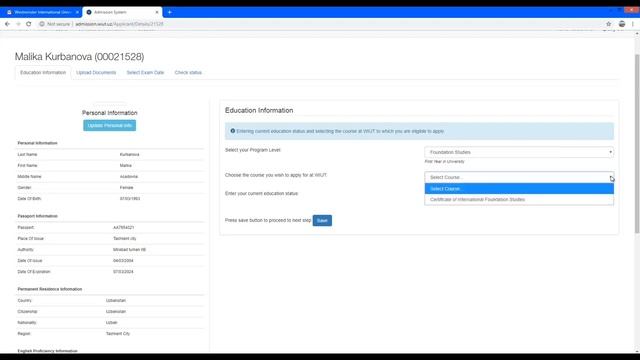Open the Chrome three-dot menu
Screen dimensions: 640x360
click(633, 24)
